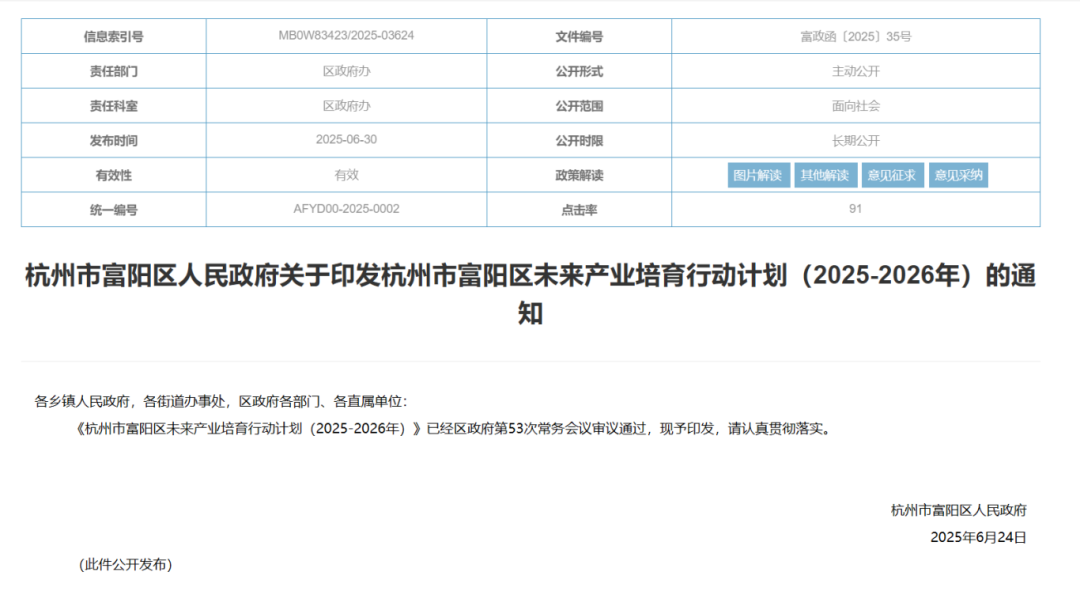
Task: Select the 意见征求 button
Action: point(891,176)
